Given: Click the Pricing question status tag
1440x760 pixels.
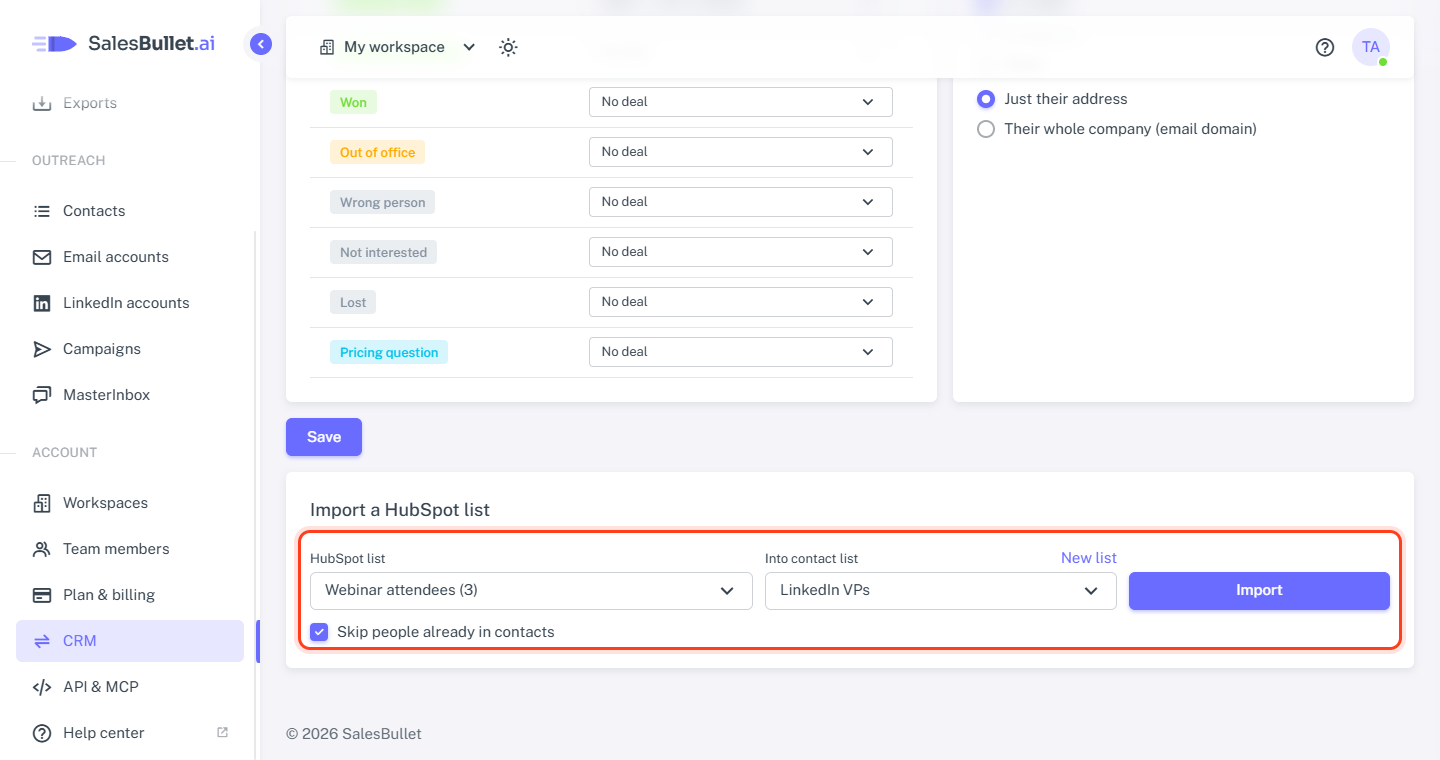Looking at the screenshot, I should point(389,352).
